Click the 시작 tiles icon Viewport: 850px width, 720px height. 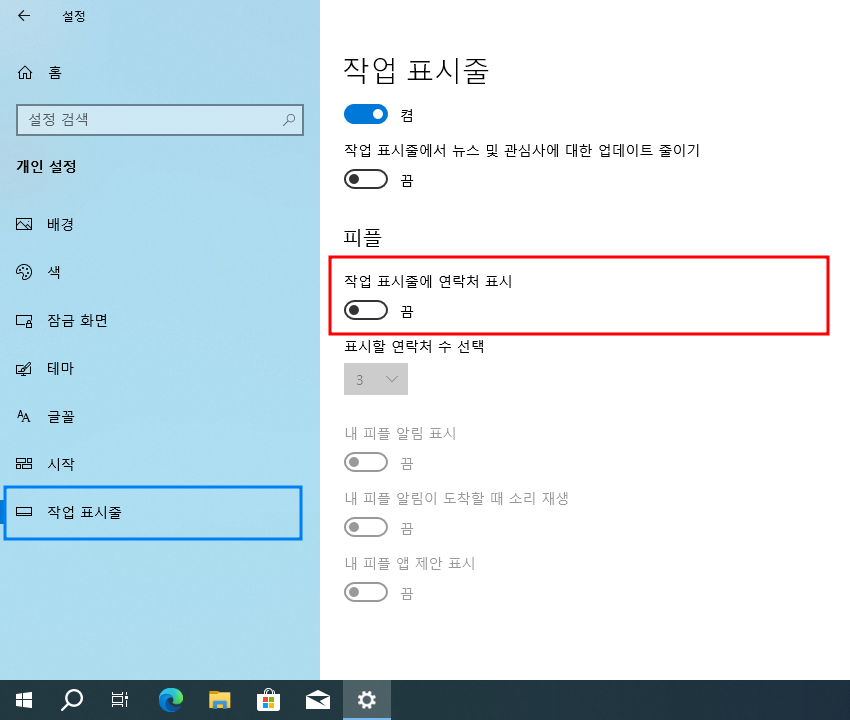coord(24,464)
